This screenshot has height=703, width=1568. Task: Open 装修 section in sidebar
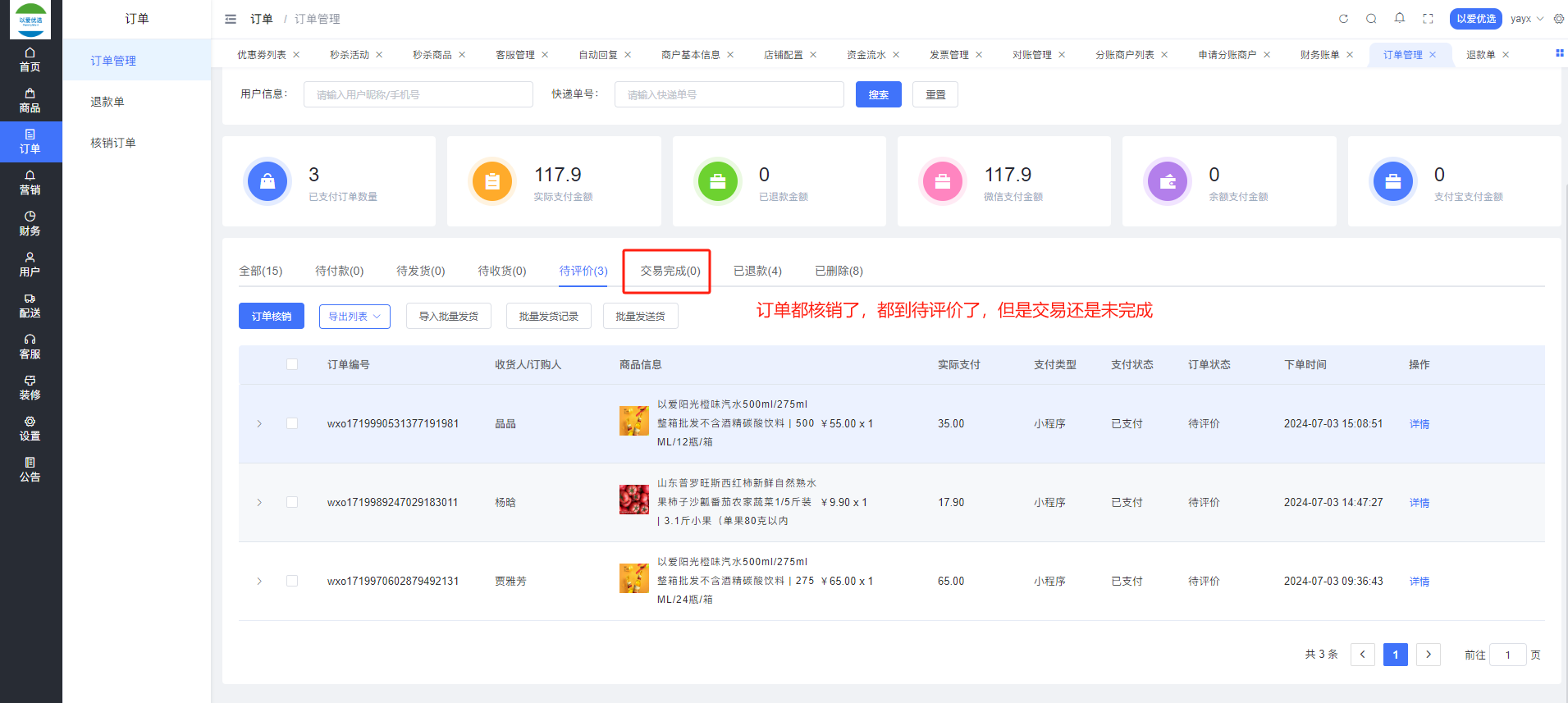30,388
